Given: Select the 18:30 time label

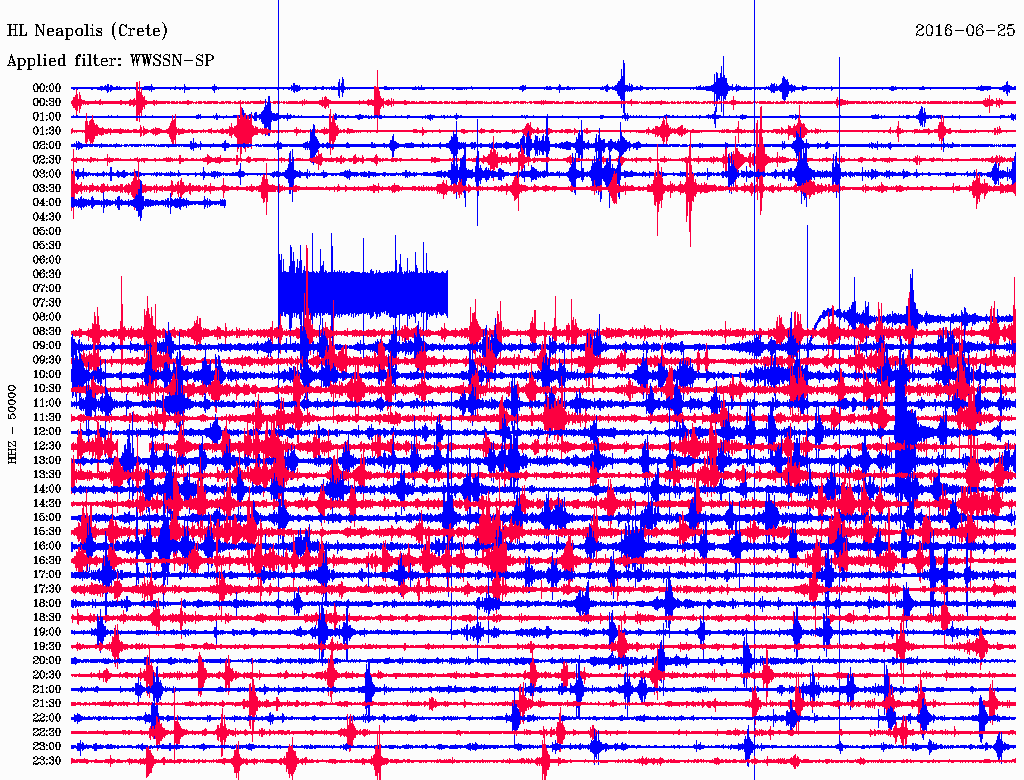Looking at the screenshot, I should tap(47, 618).
